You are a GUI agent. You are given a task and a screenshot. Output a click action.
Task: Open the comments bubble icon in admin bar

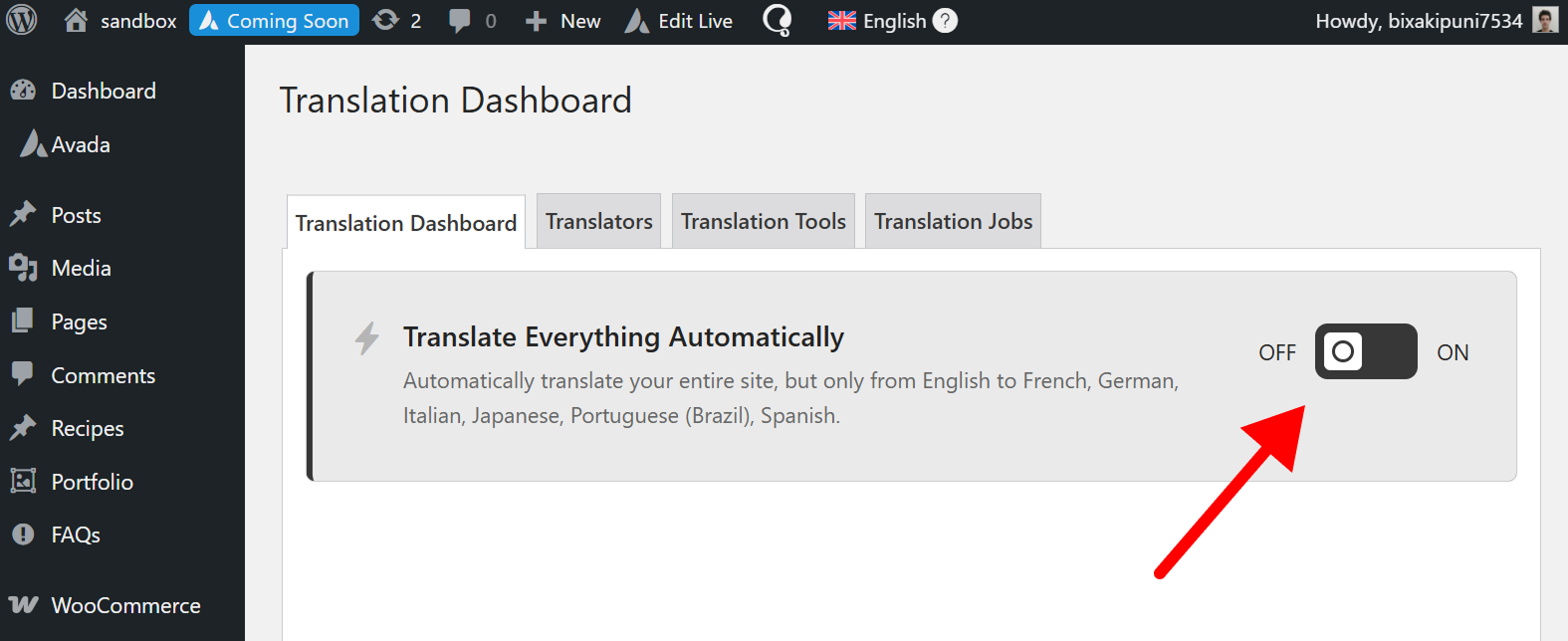click(460, 21)
